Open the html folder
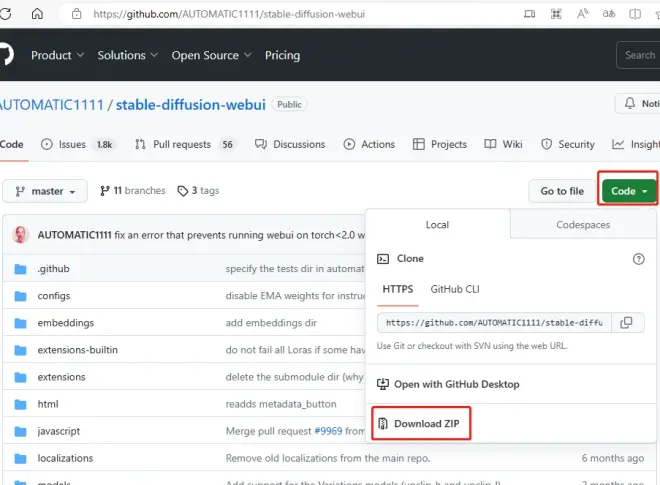 click(x=48, y=404)
